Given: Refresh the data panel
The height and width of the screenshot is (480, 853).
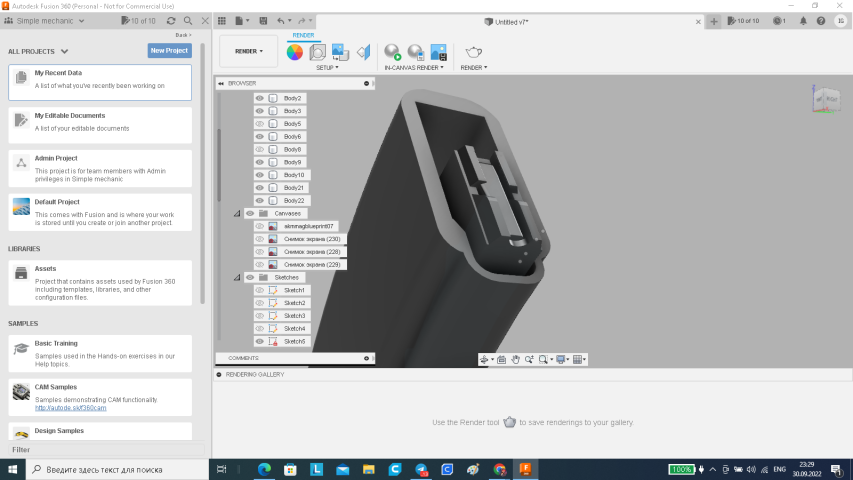Looking at the screenshot, I should point(171,21).
